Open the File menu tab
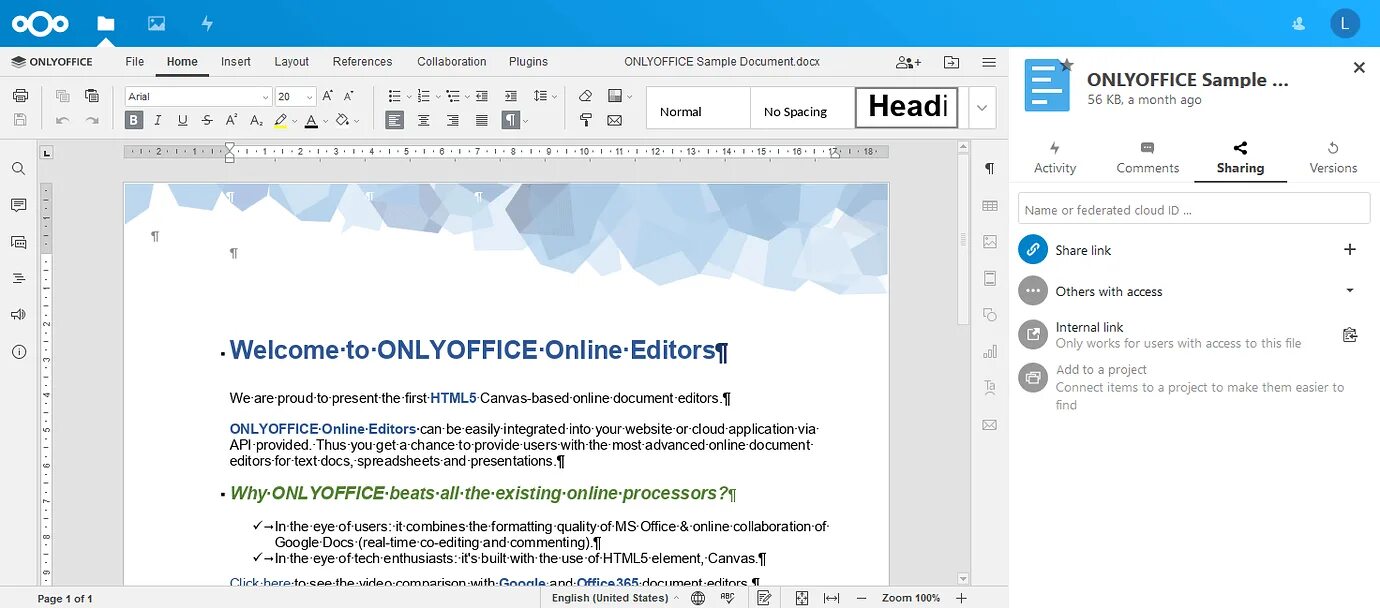 point(135,62)
